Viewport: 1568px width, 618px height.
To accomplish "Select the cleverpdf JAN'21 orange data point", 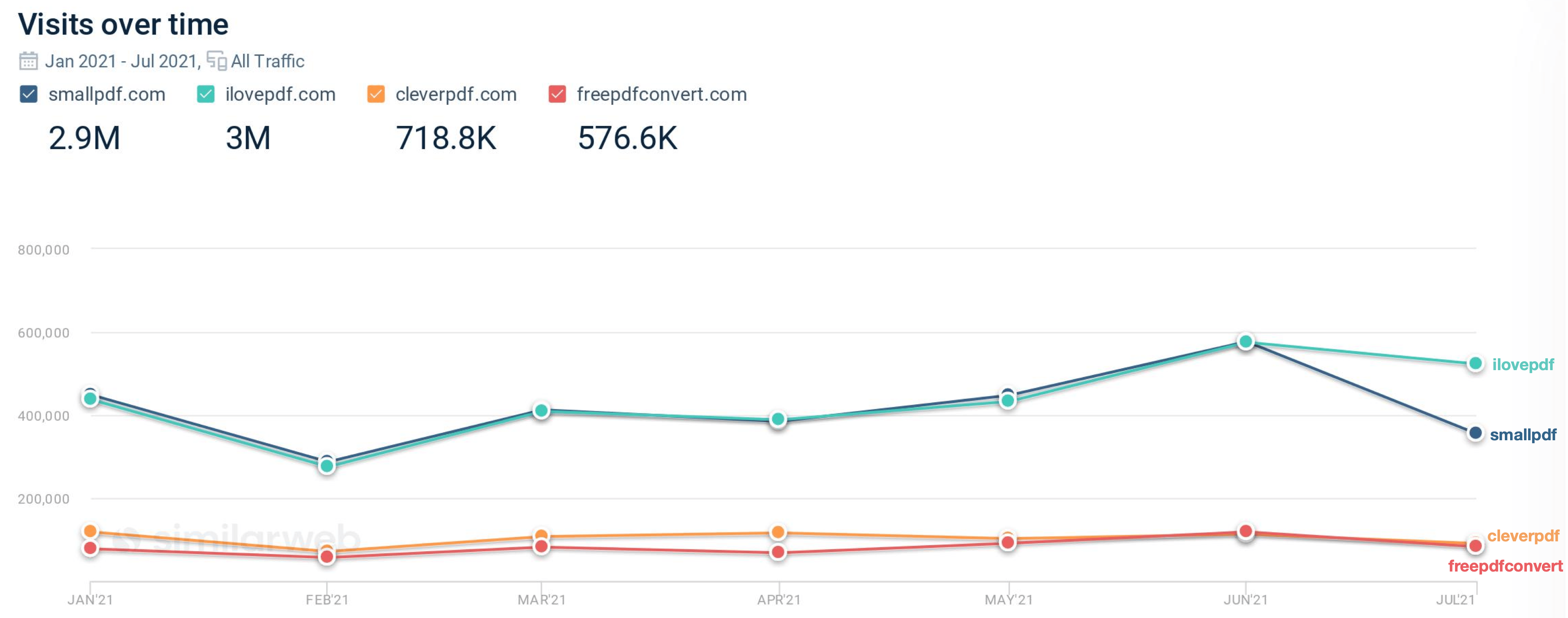I will point(90,532).
